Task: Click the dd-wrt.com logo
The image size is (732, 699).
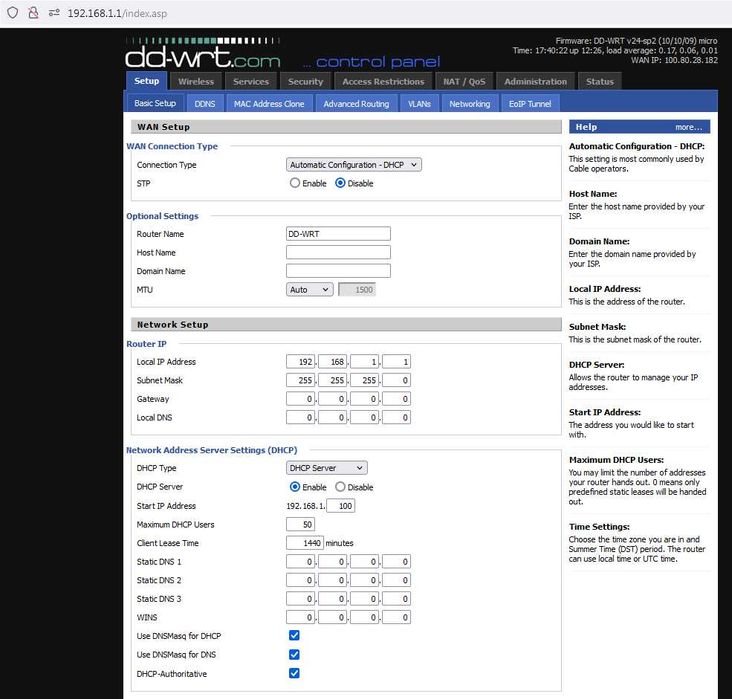Action: tap(203, 54)
